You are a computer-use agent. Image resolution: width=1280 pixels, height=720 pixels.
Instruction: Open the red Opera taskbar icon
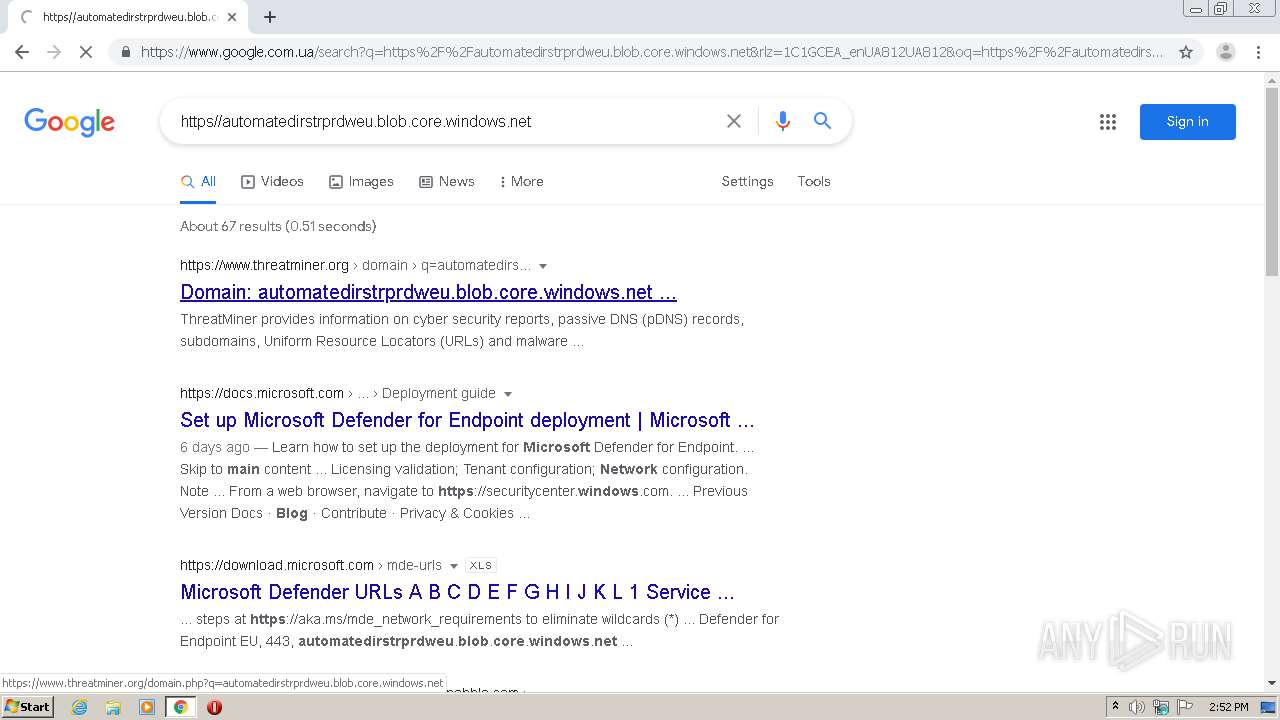click(x=214, y=707)
